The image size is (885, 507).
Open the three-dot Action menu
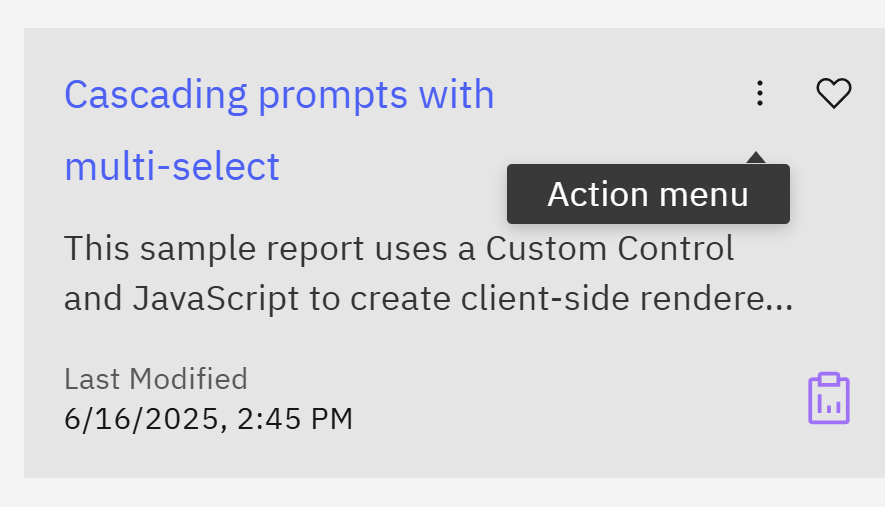[x=760, y=94]
